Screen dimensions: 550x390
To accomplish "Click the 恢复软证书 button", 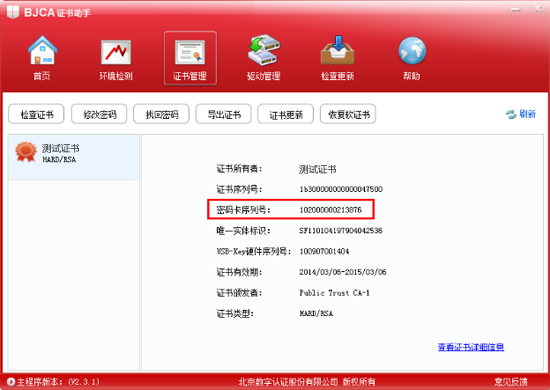I will click(348, 114).
